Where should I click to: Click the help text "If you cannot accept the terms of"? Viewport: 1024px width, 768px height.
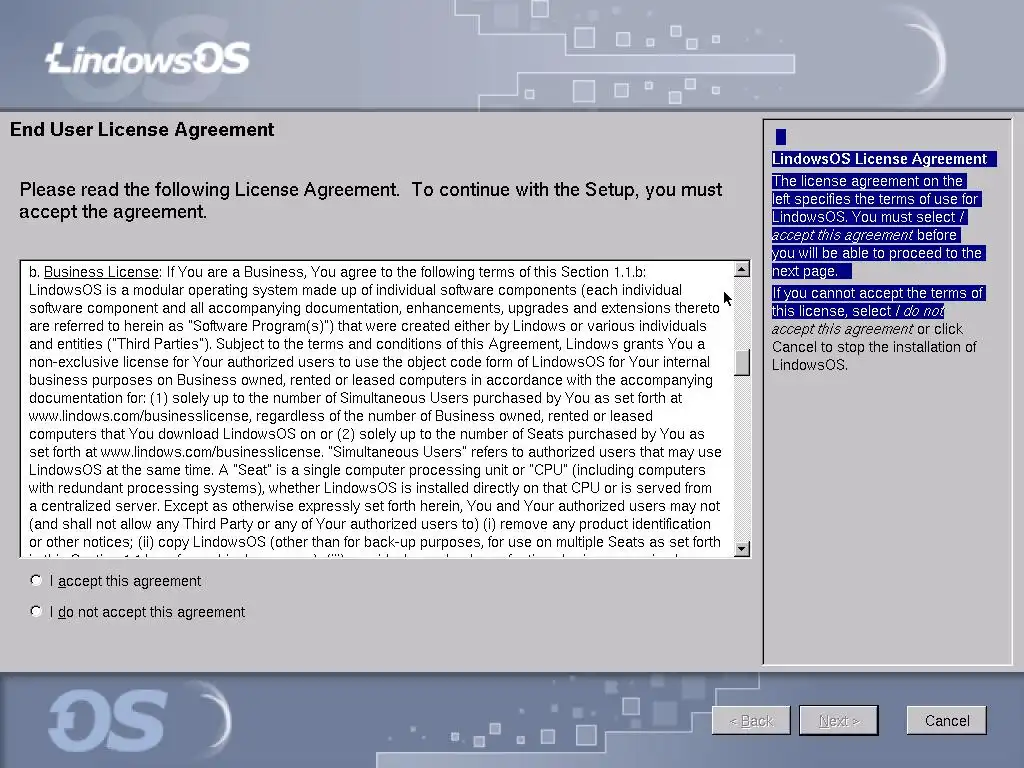point(877,293)
